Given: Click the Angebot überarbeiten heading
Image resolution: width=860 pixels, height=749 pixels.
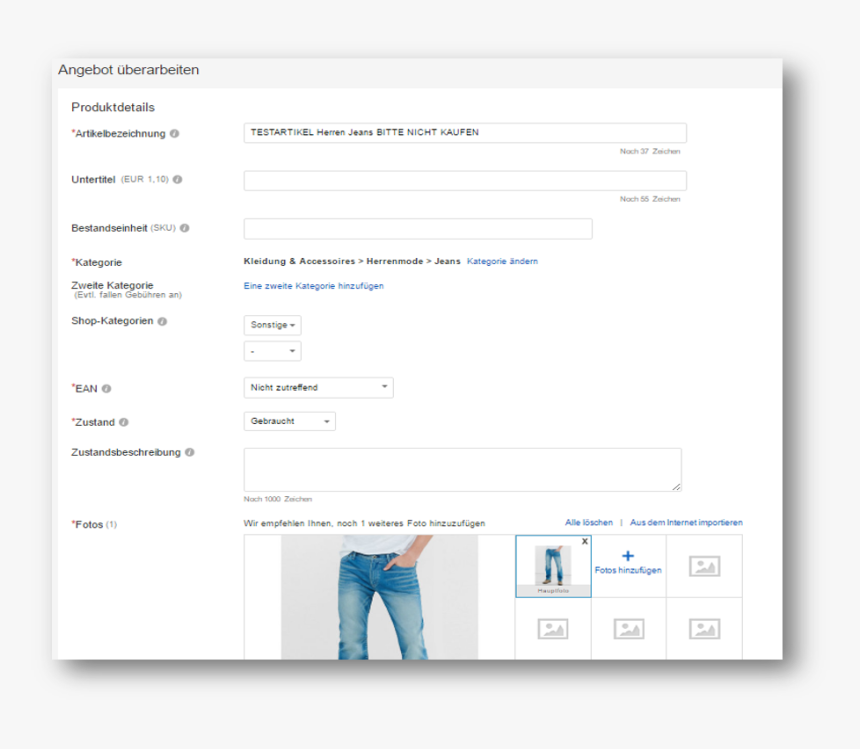Looking at the screenshot, I should [x=129, y=70].
